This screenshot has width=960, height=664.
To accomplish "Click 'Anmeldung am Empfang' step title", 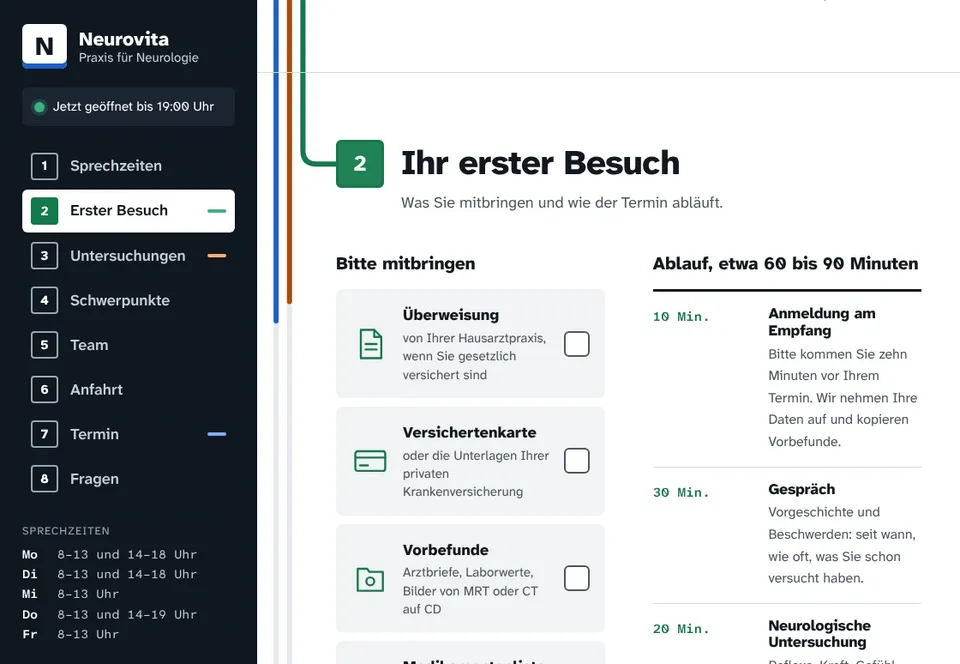I will [x=822, y=322].
